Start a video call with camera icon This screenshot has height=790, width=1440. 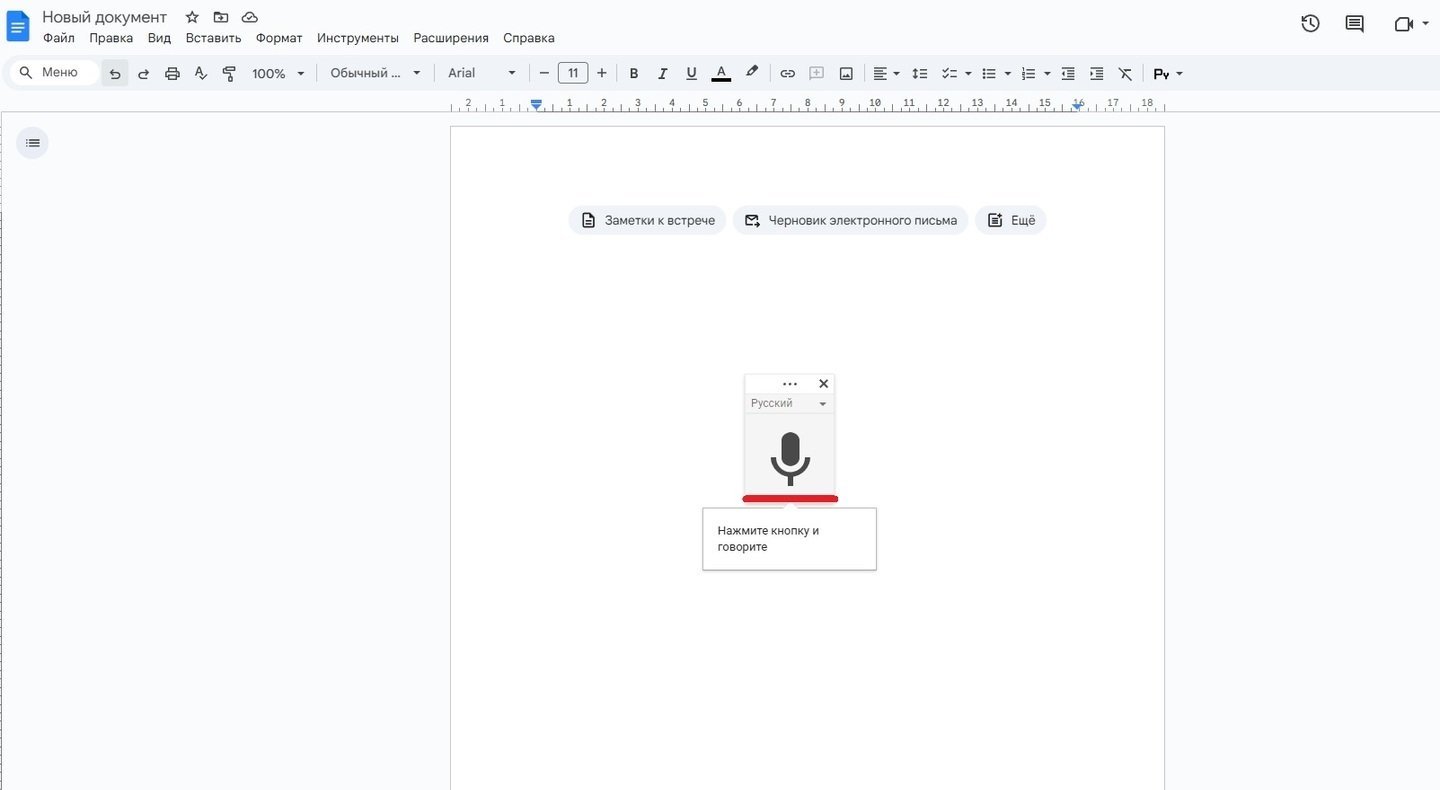click(1403, 24)
